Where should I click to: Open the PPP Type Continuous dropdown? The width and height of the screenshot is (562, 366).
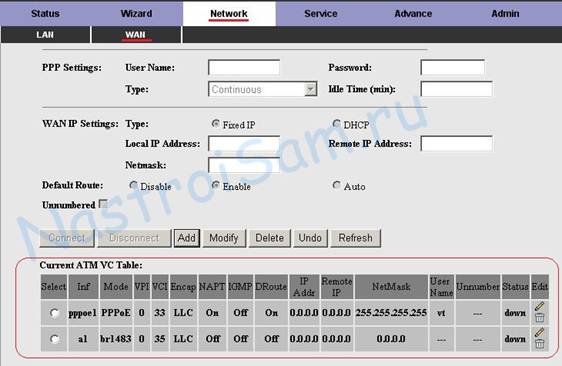[x=262, y=89]
